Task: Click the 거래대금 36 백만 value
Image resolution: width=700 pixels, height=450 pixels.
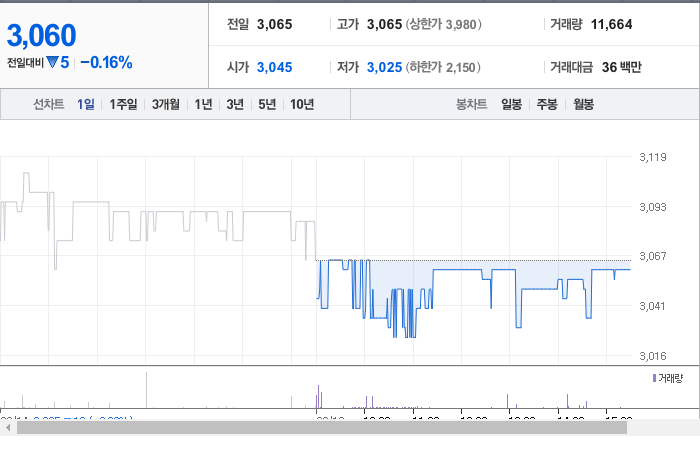Action: 621,67
